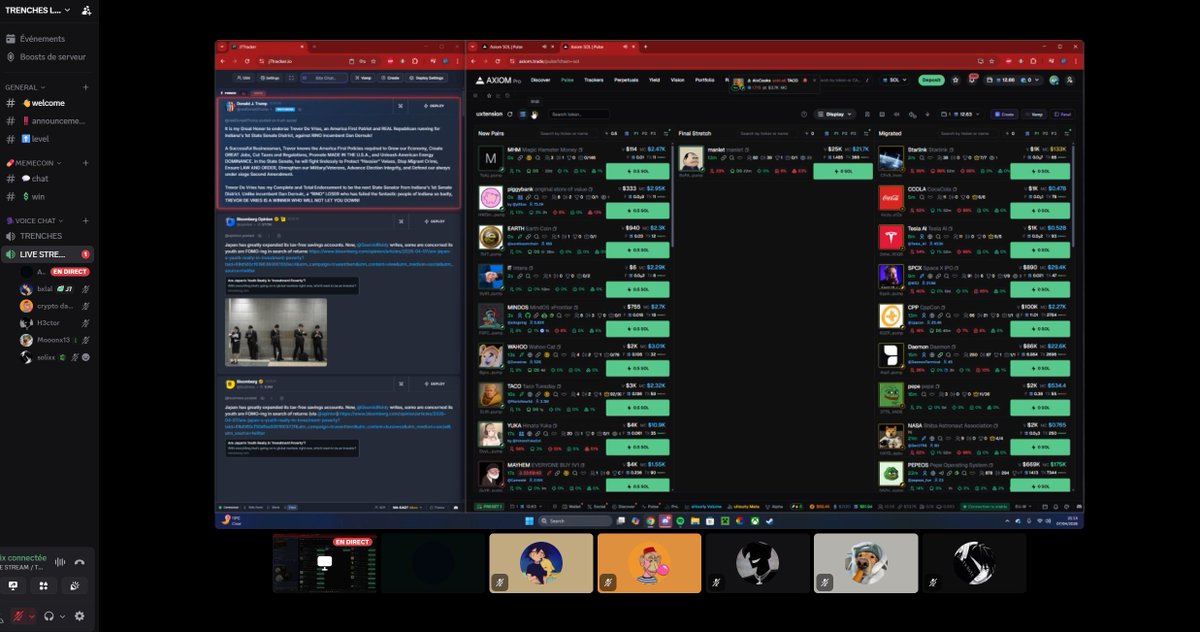Viewport: 1200px width, 632px height.
Task: Open Boosts de serveur
Action: [x=47, y=56]
